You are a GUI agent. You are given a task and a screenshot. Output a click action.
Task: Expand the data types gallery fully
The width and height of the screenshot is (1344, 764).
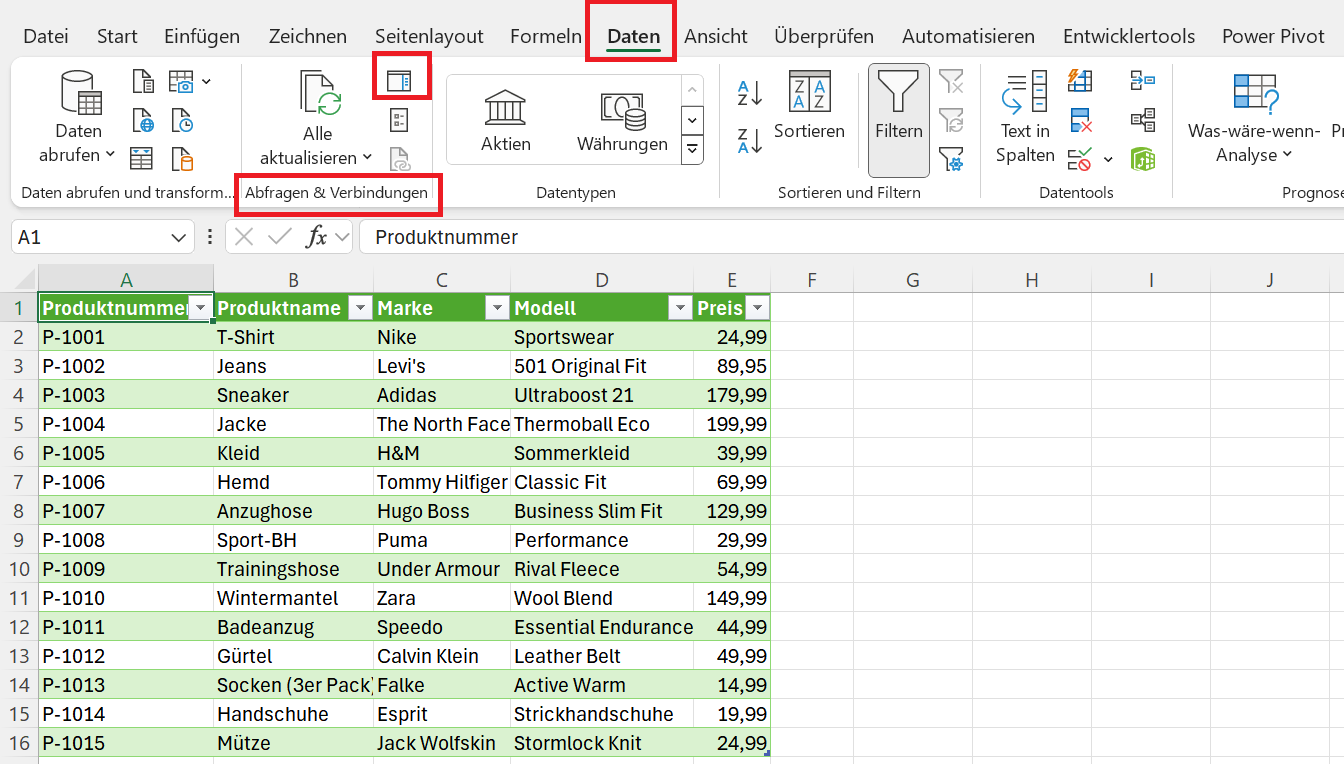pos(692,150)
